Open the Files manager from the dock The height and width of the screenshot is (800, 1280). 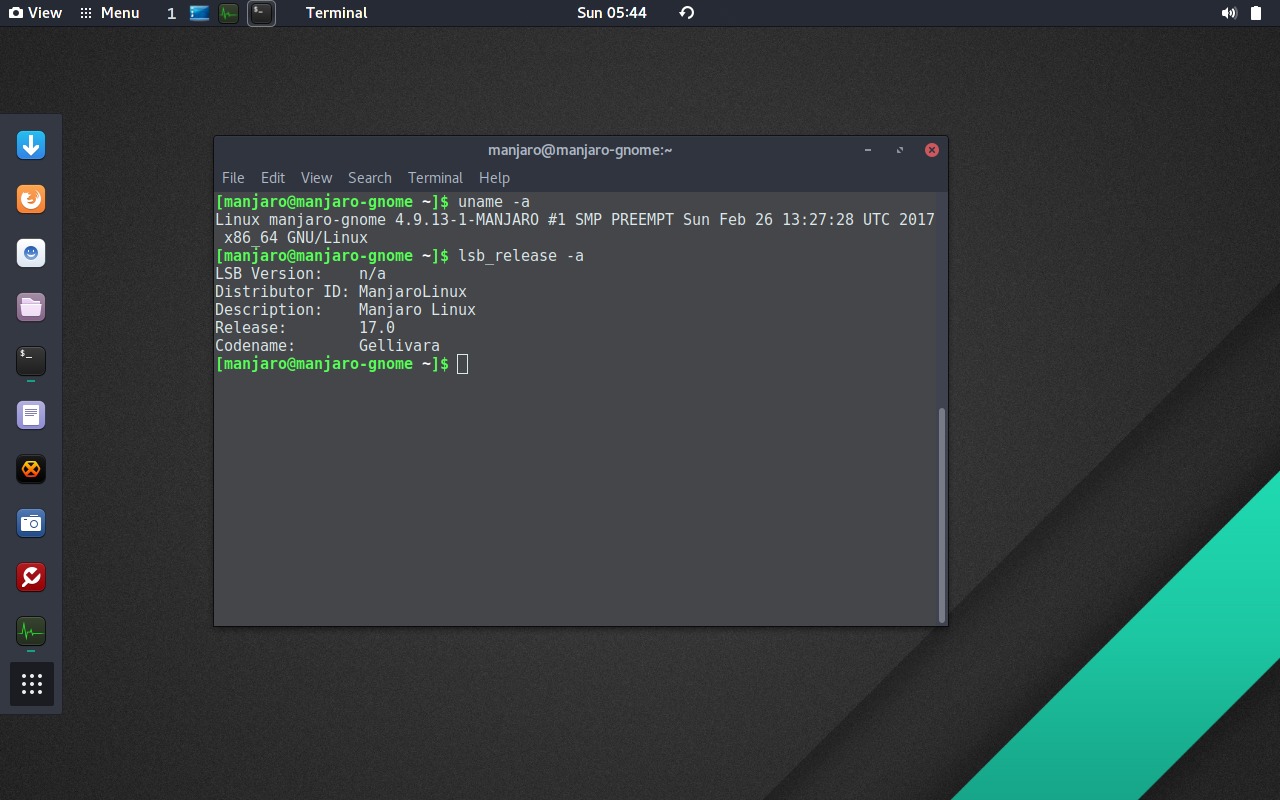[30, 307]
